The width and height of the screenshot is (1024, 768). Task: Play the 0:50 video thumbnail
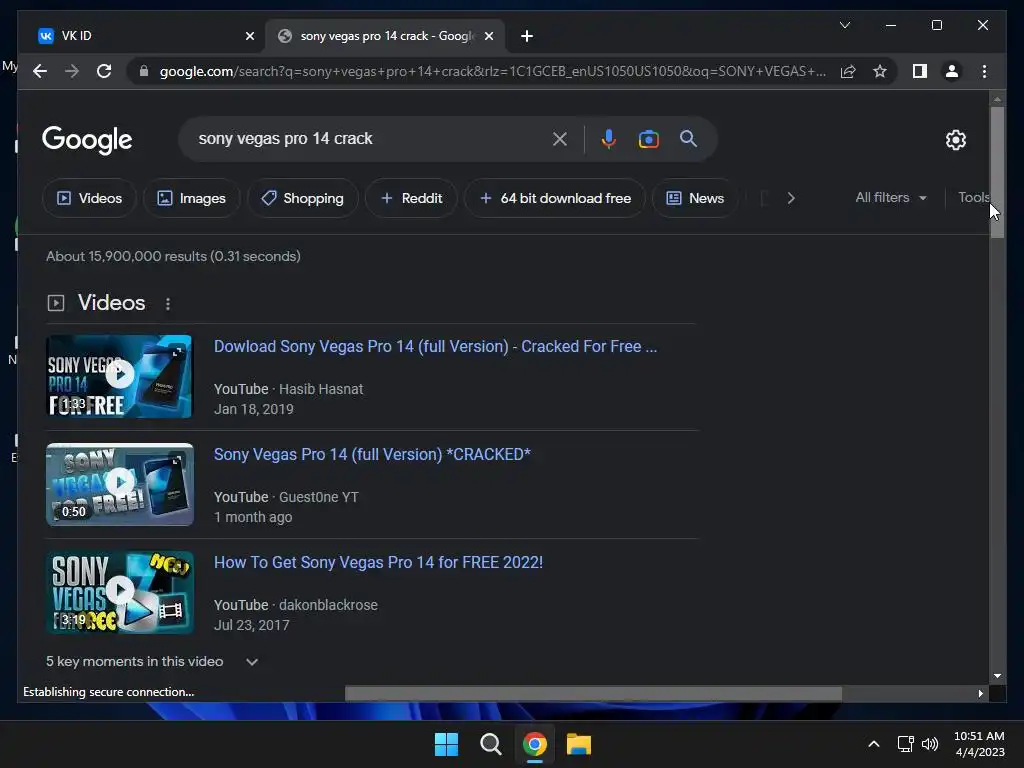[120, 485]
